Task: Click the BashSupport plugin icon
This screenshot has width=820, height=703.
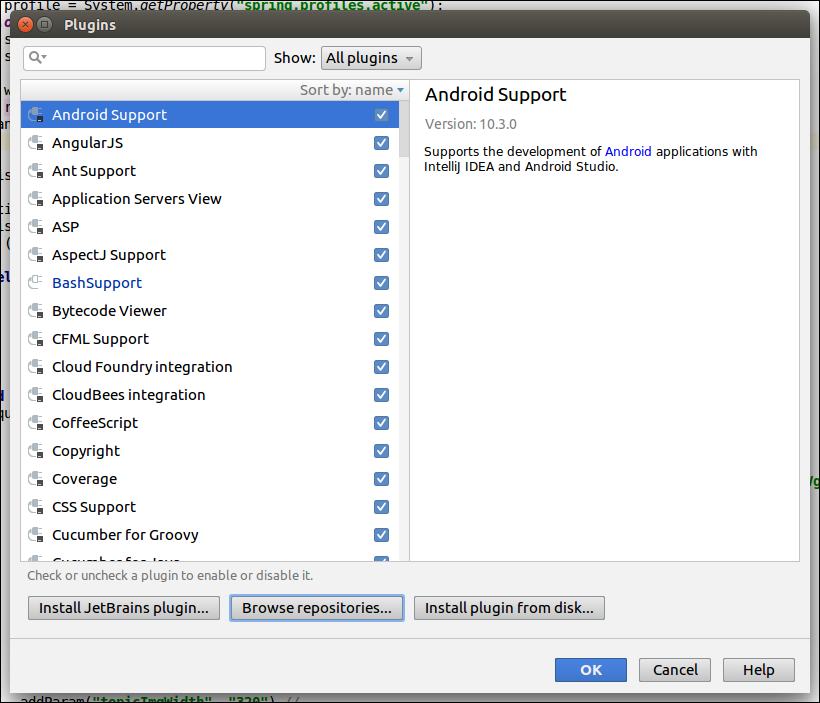Action: point(36,282)
